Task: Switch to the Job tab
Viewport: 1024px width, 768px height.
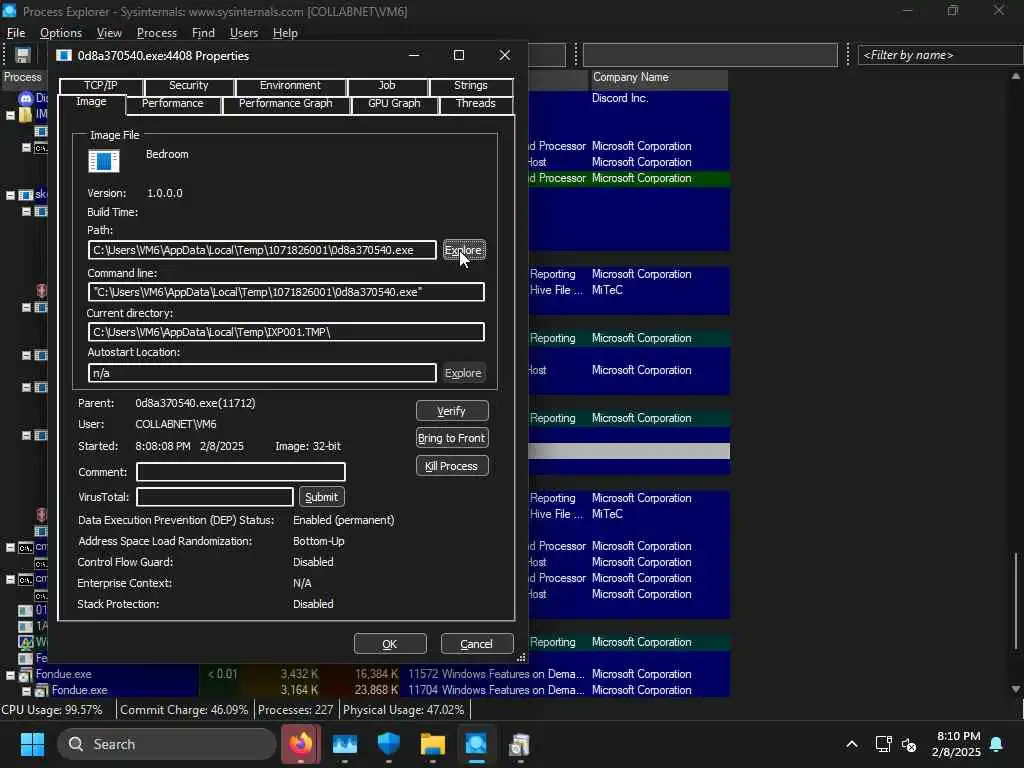Action: (x=387, y=86)
